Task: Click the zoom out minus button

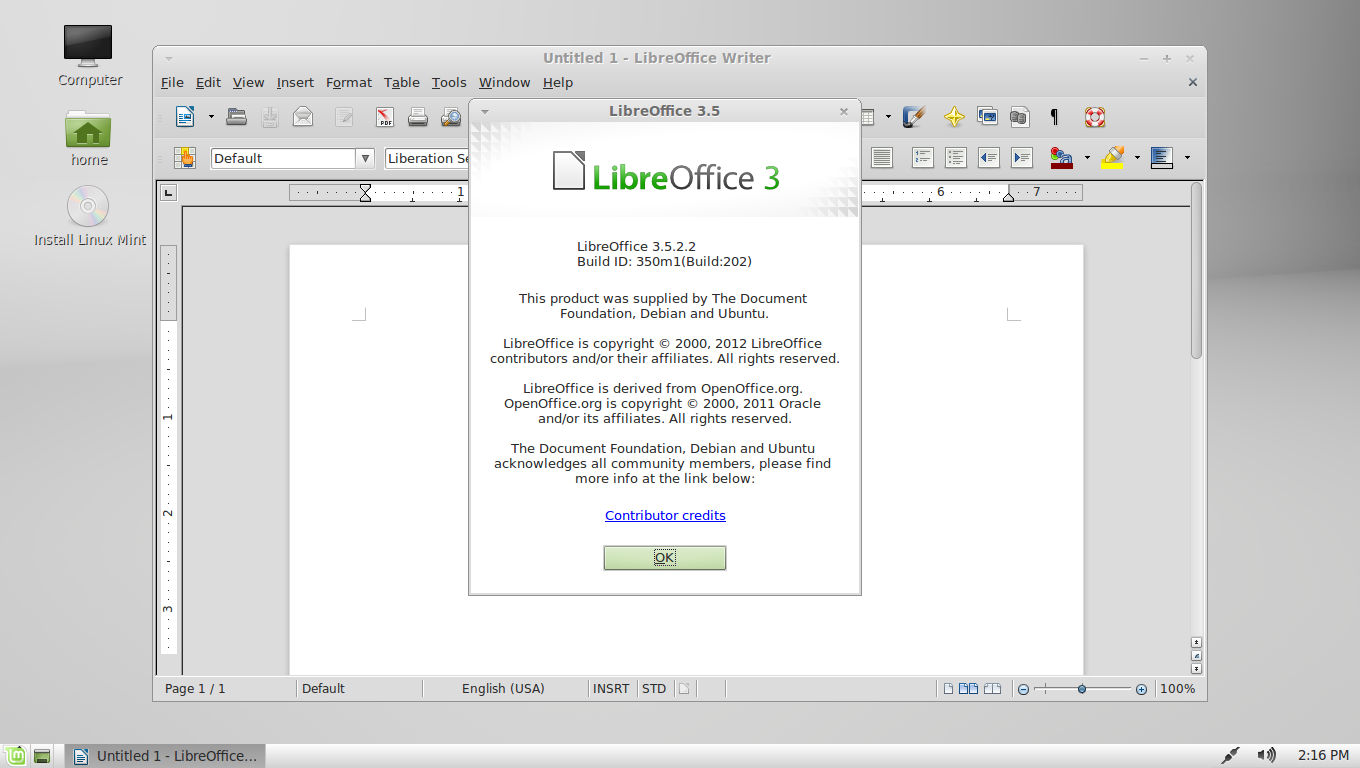Action: 1023,689
